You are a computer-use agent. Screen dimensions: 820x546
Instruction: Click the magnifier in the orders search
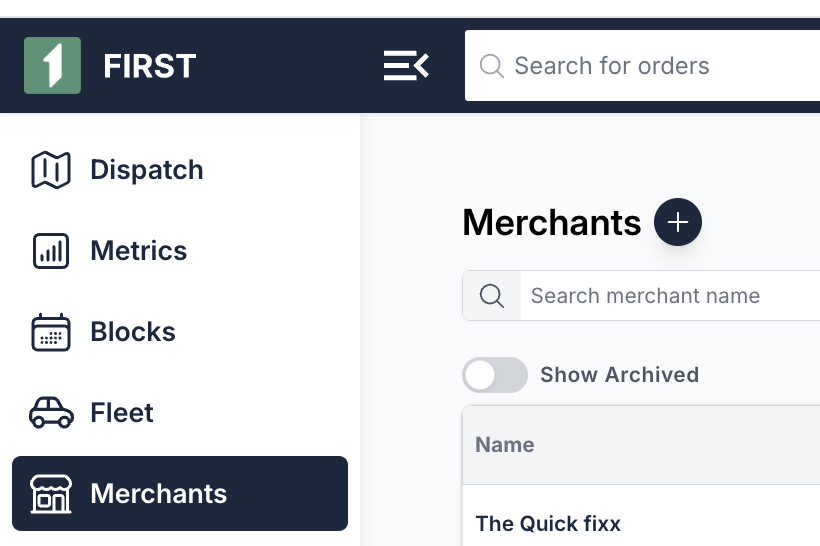coord(491,66)
